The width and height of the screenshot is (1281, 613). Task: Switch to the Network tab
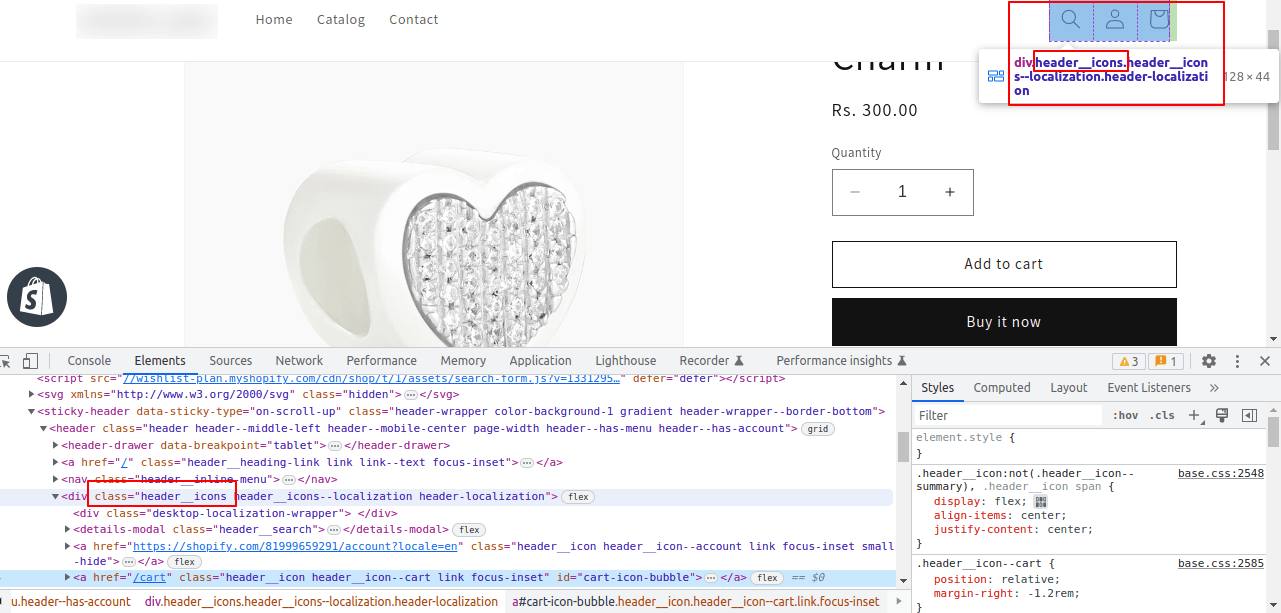(x=299, y=361)
